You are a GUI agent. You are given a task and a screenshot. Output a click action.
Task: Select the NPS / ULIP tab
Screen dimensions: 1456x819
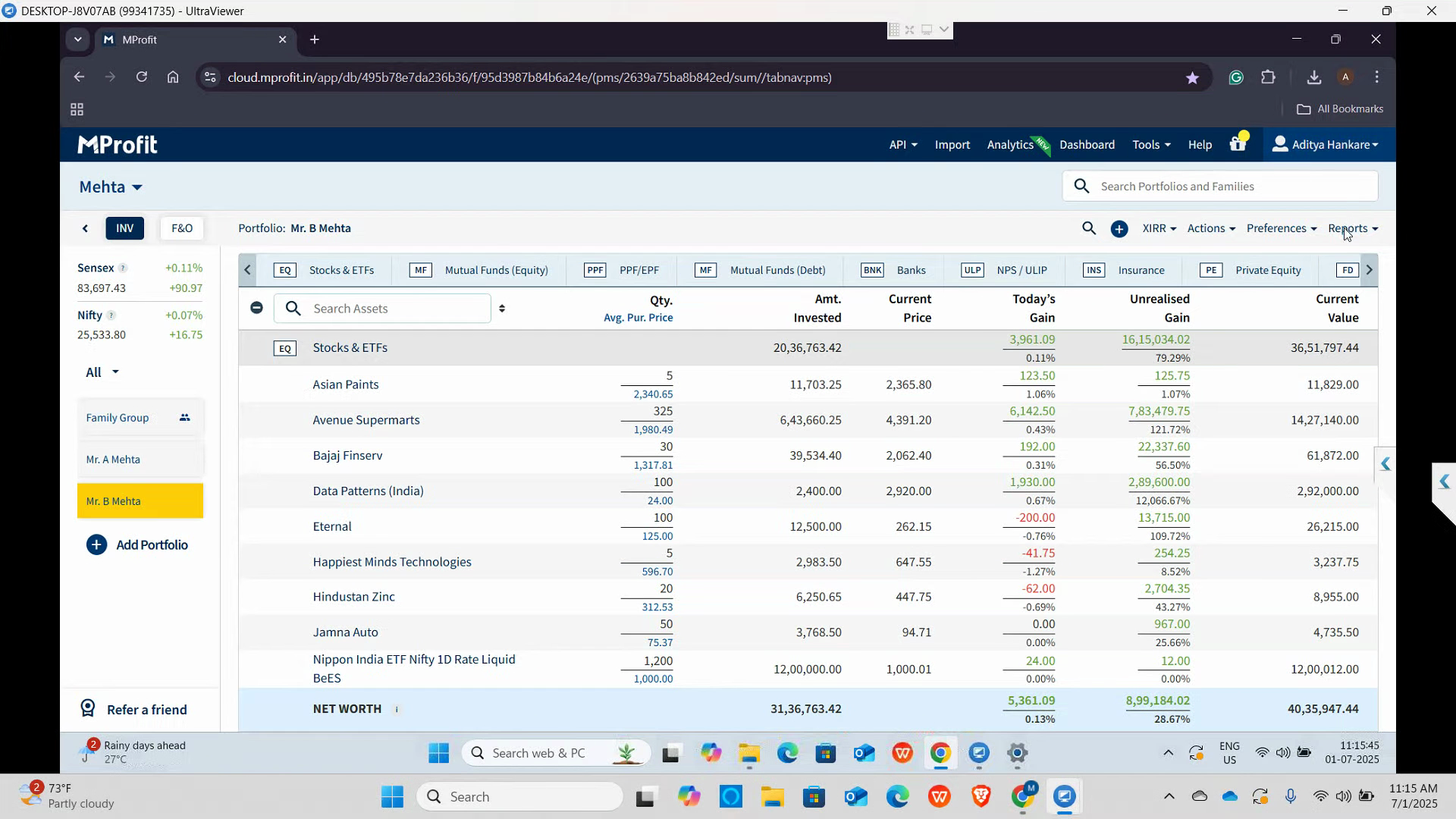point(1004,270)
